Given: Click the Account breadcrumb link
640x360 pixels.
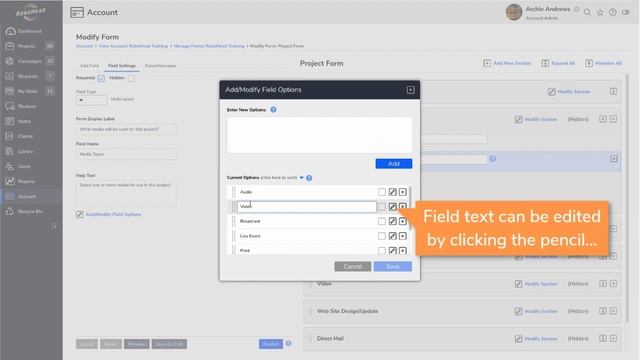Looking at the screenshot, I should [84, 46].
